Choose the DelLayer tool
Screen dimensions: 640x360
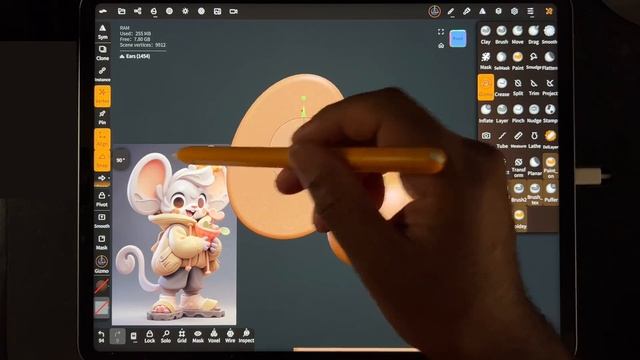point(550,140)
